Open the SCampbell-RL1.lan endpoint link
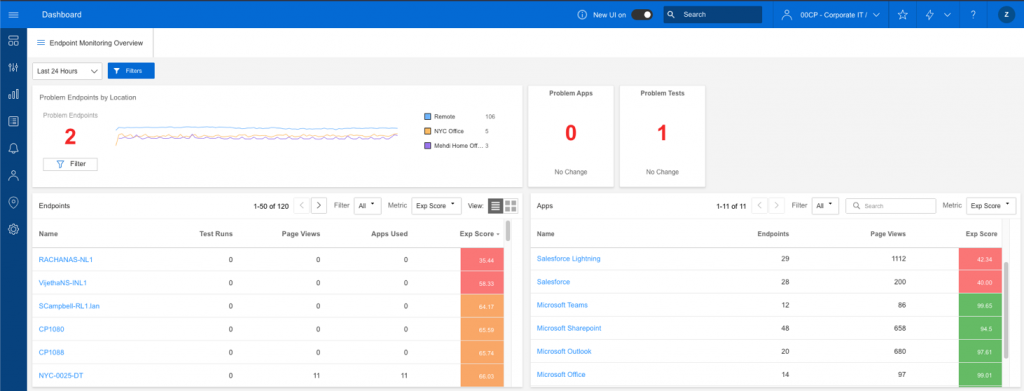The width and height of the screenshot is (1024, 391). (x=69, y=305)
